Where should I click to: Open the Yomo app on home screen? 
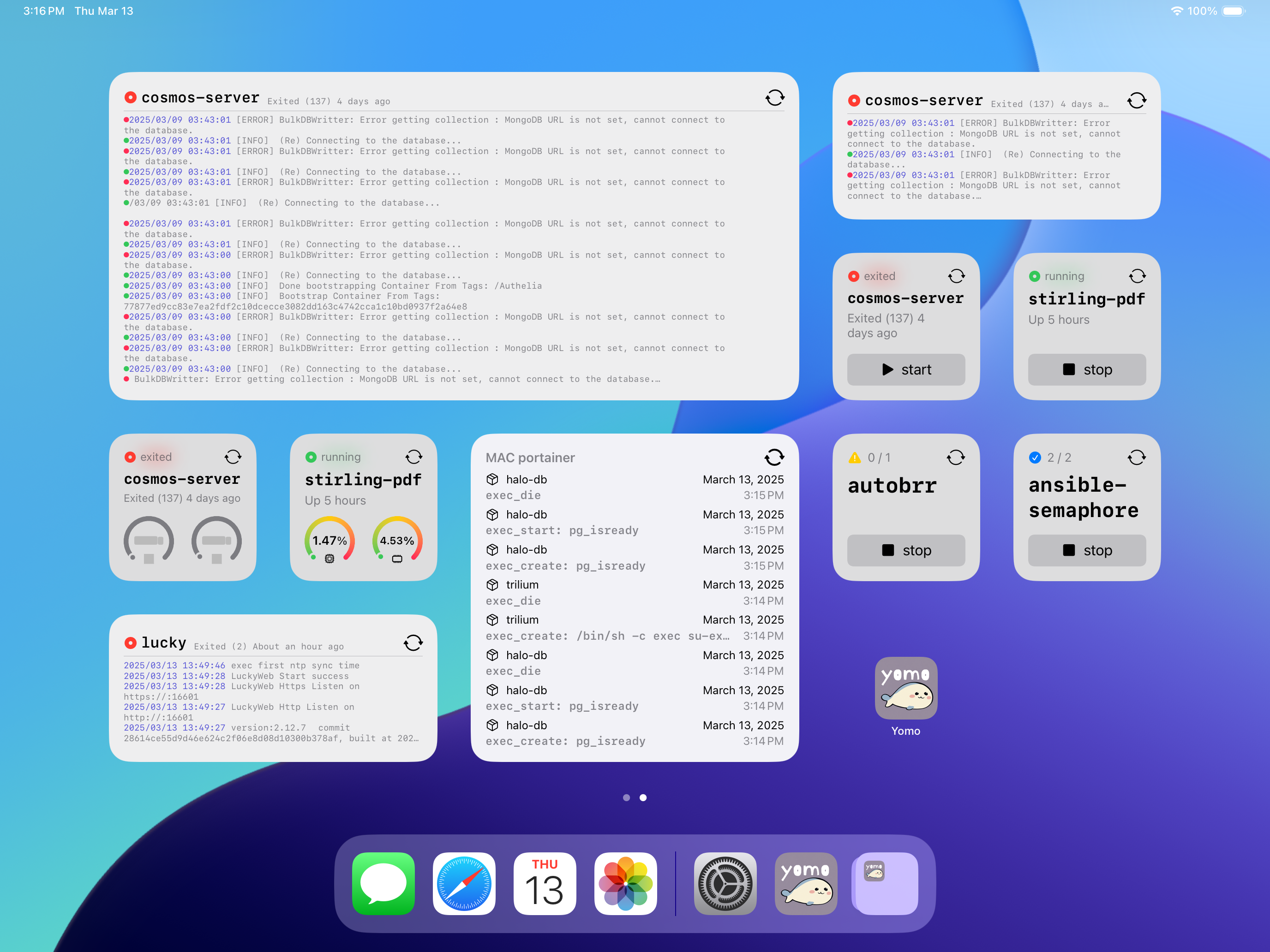(905, 688)
